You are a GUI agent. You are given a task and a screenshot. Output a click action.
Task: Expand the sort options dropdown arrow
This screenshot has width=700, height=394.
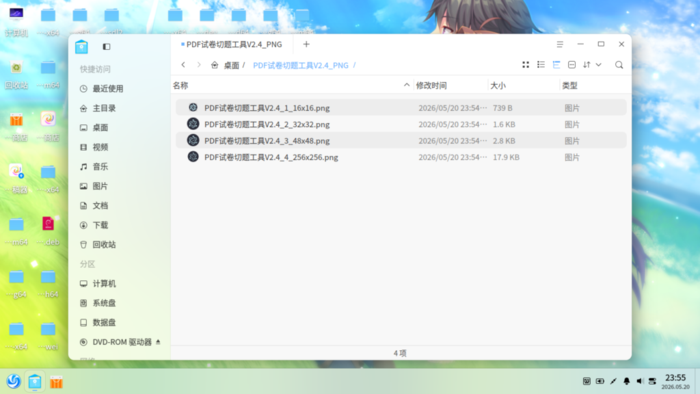coord(599,65)
